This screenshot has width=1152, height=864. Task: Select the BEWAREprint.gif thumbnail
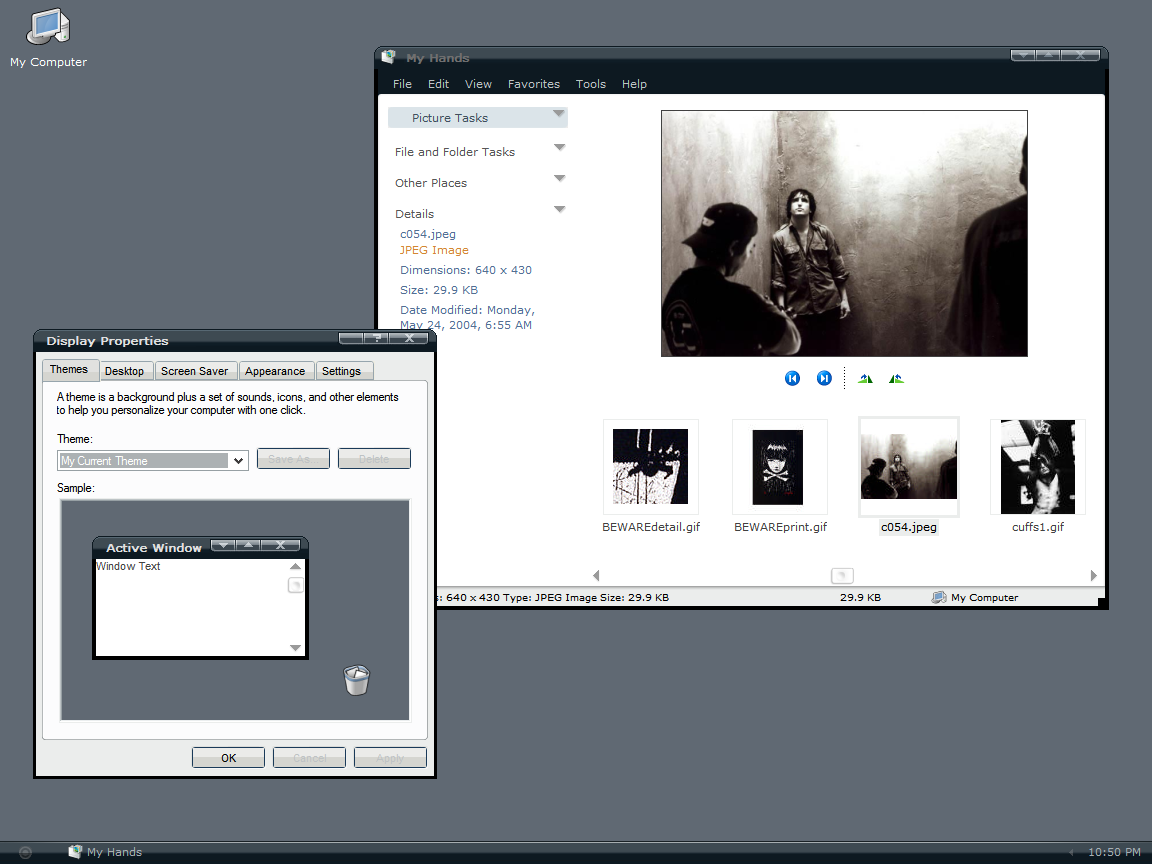pos(780,466)
